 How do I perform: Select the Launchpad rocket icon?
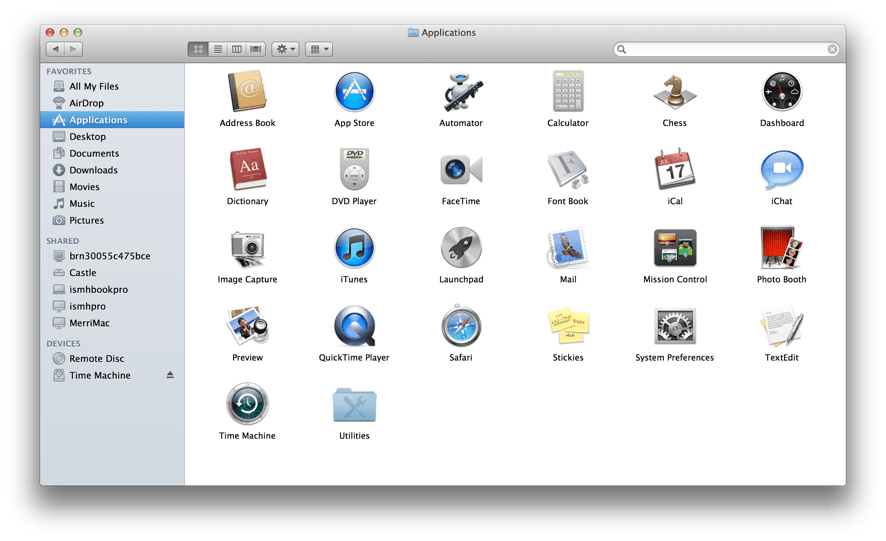[x=461, y=248]
